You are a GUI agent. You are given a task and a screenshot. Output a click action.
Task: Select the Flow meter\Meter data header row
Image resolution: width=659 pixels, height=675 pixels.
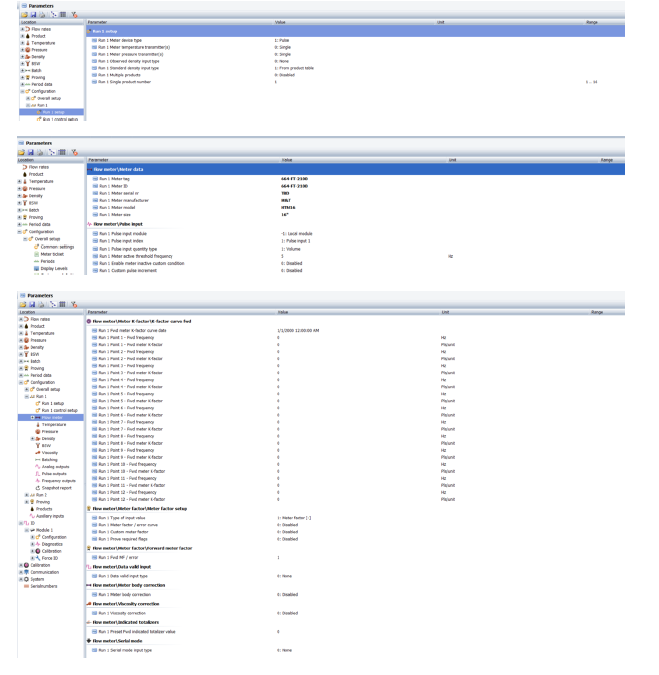pyautogui.click(x=356, y=169)
